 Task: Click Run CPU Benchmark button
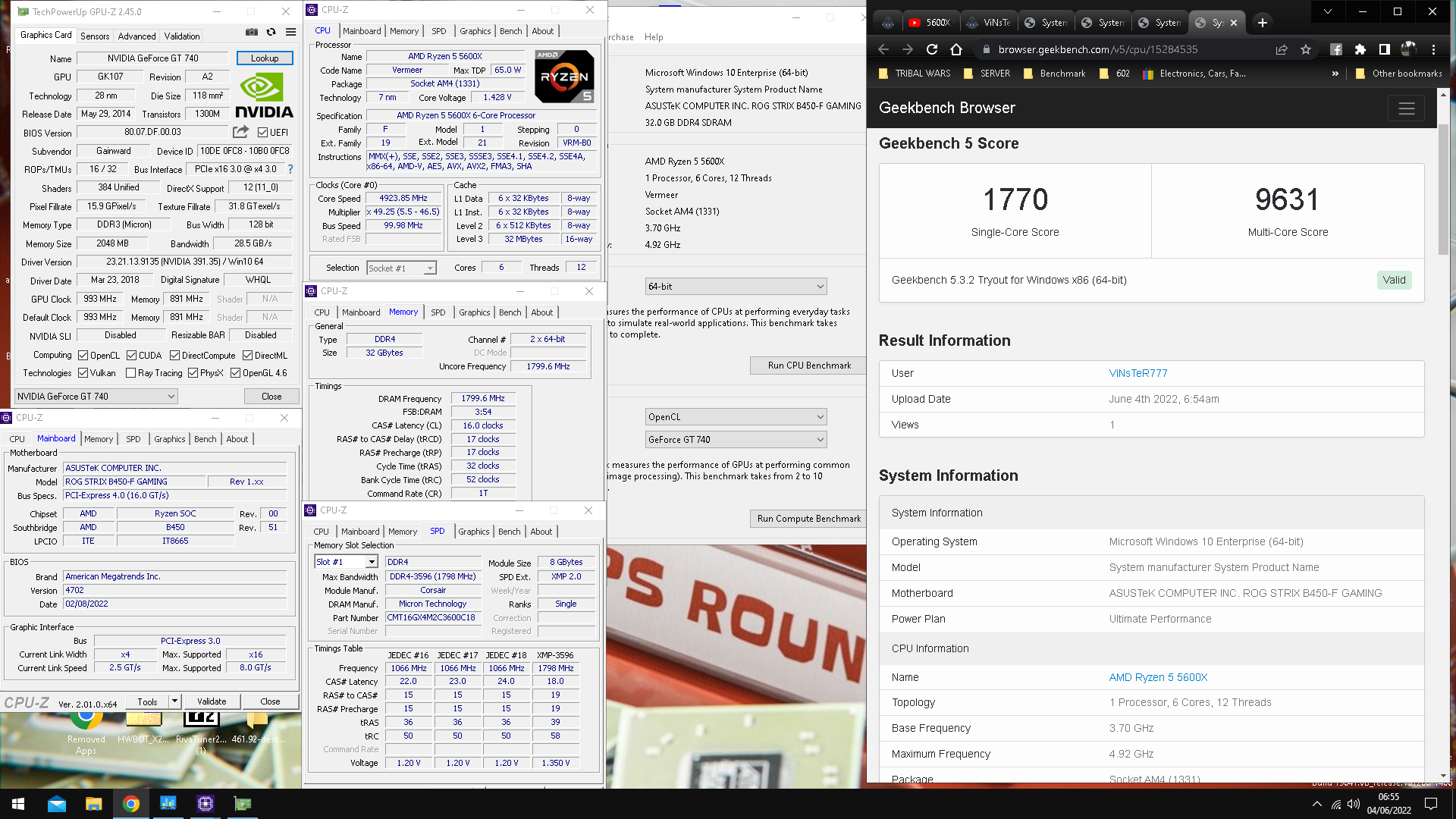(x=809, y=366)
